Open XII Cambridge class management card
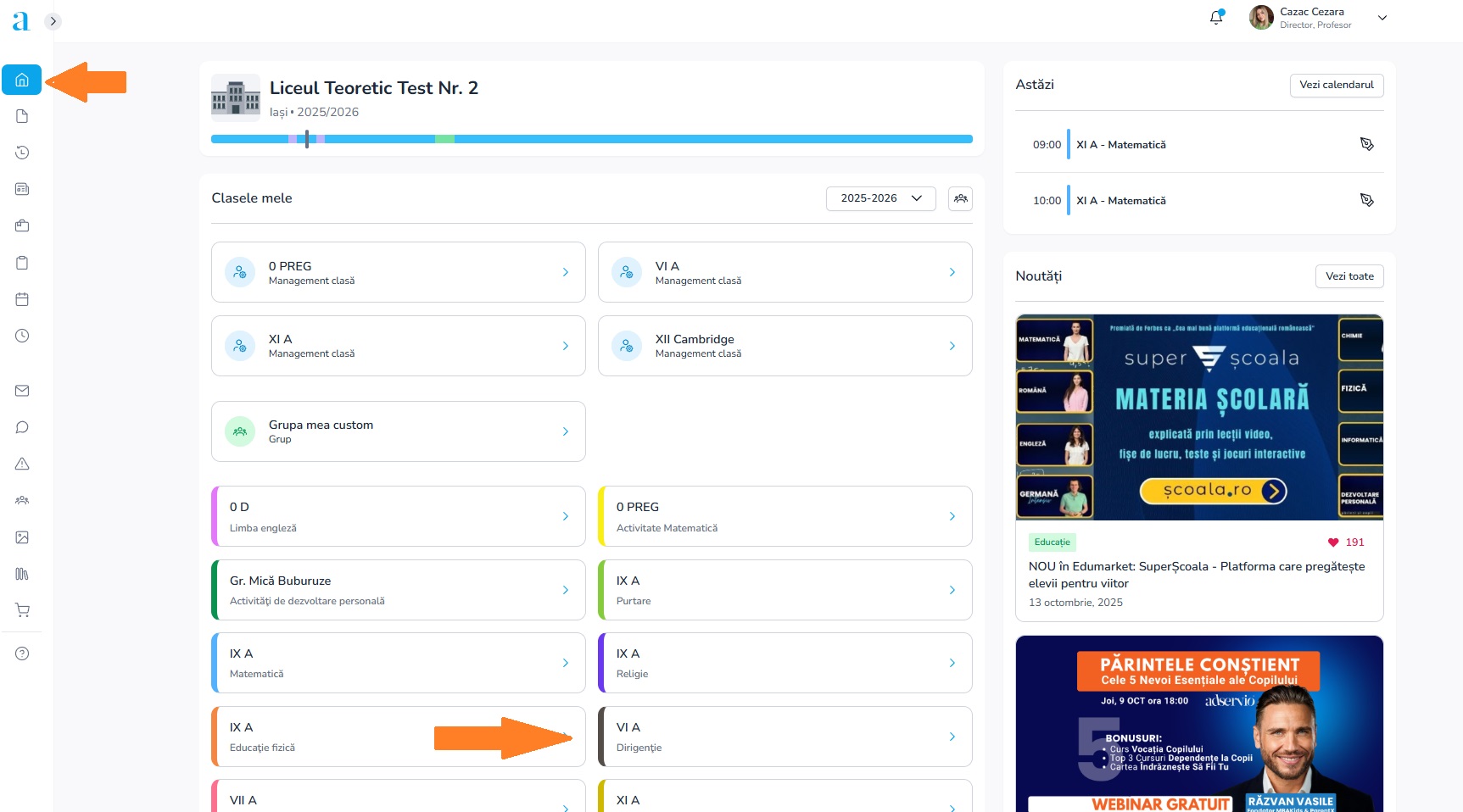 [x=785, y=346]
